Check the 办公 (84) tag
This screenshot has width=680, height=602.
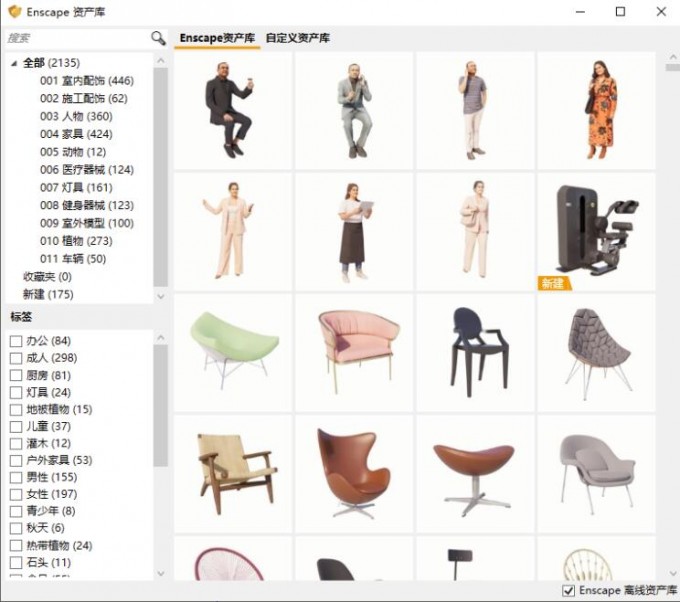(16, 341)
